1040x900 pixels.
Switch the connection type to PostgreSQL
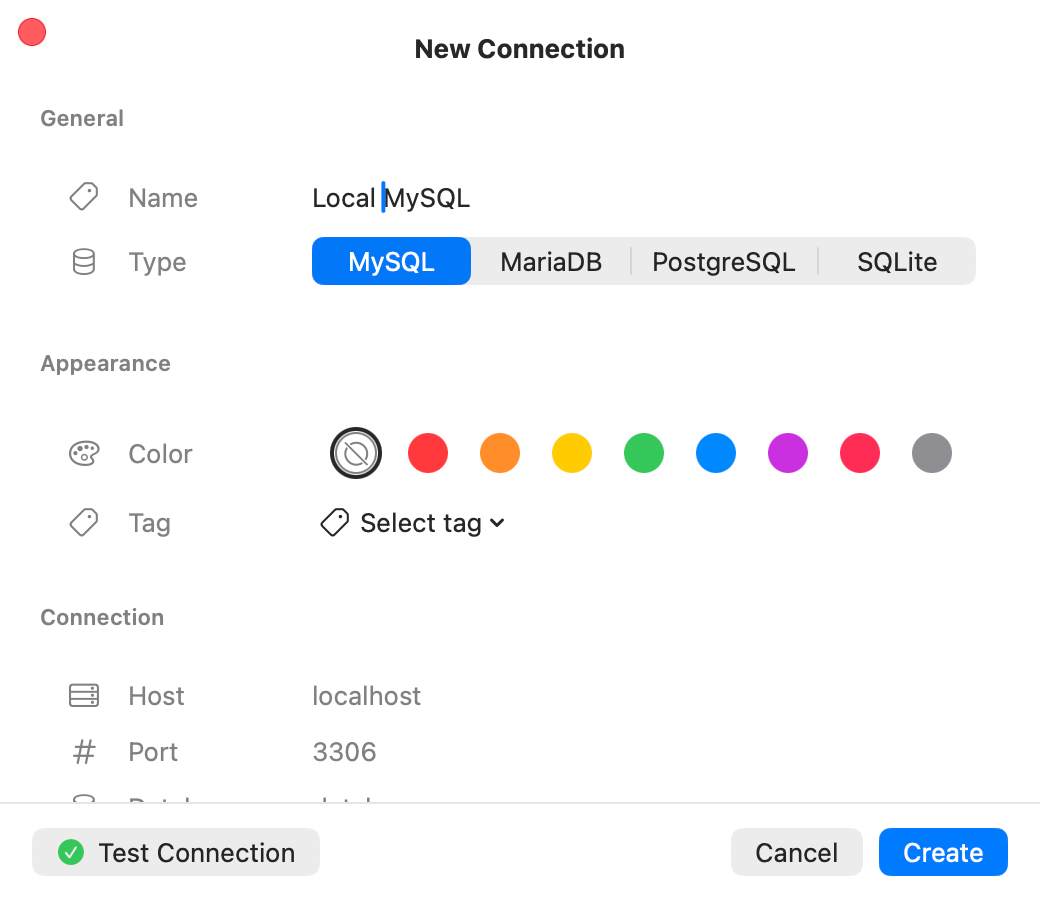(x=723, y=261)
